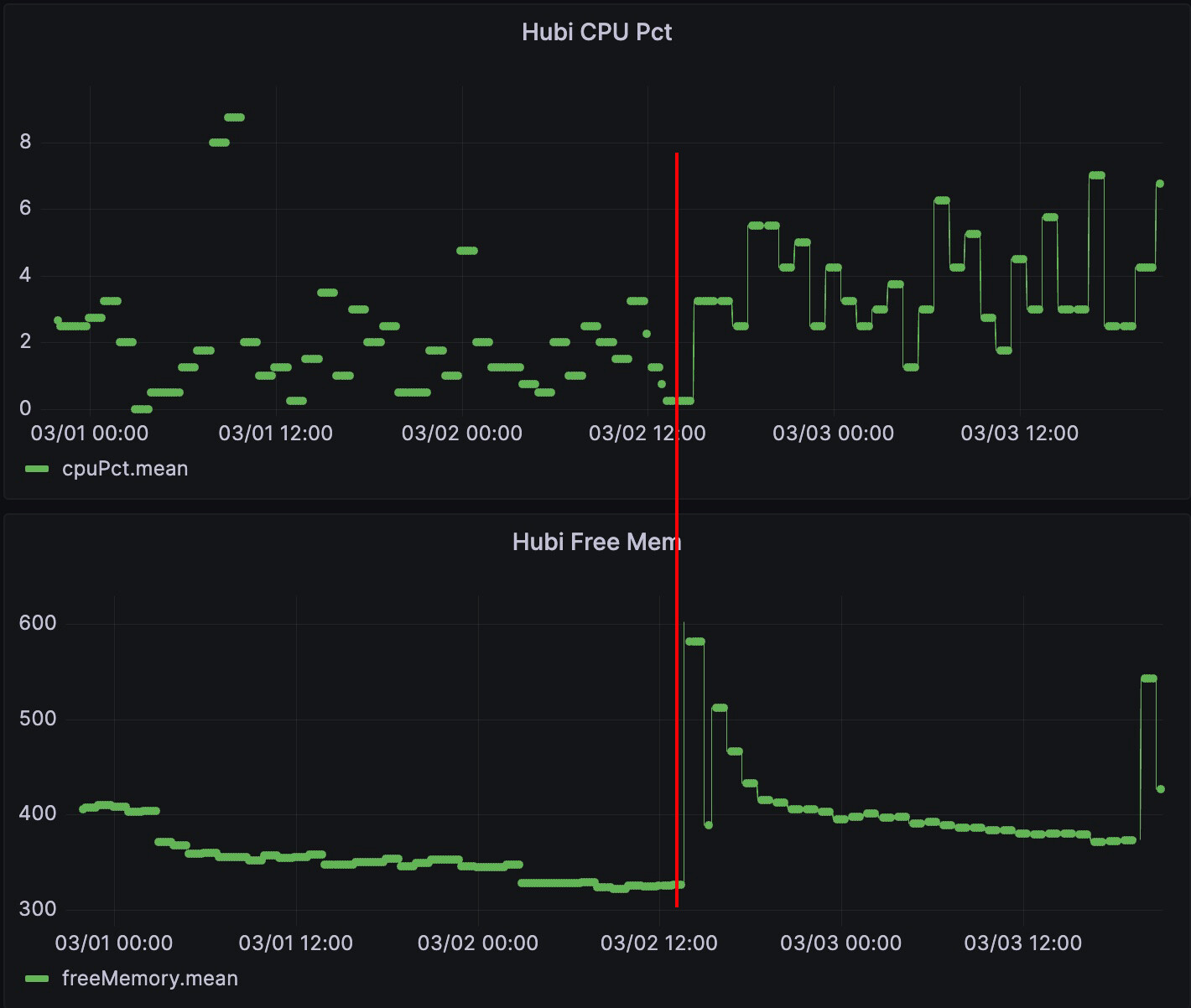Click the 03/02 12:00 axis label on CPU chart
Viewport: 1191px width, 1008px height.
click(646, 434)
